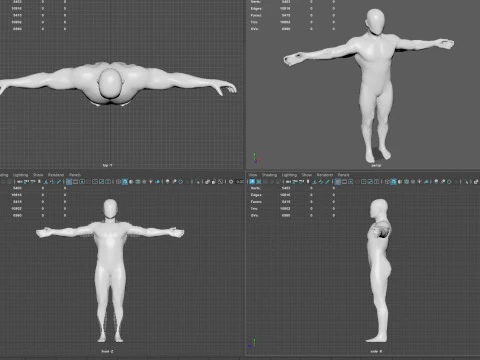Toggle grid display in side view toolbar
The image size is (480, 360).
pos(338,182)
